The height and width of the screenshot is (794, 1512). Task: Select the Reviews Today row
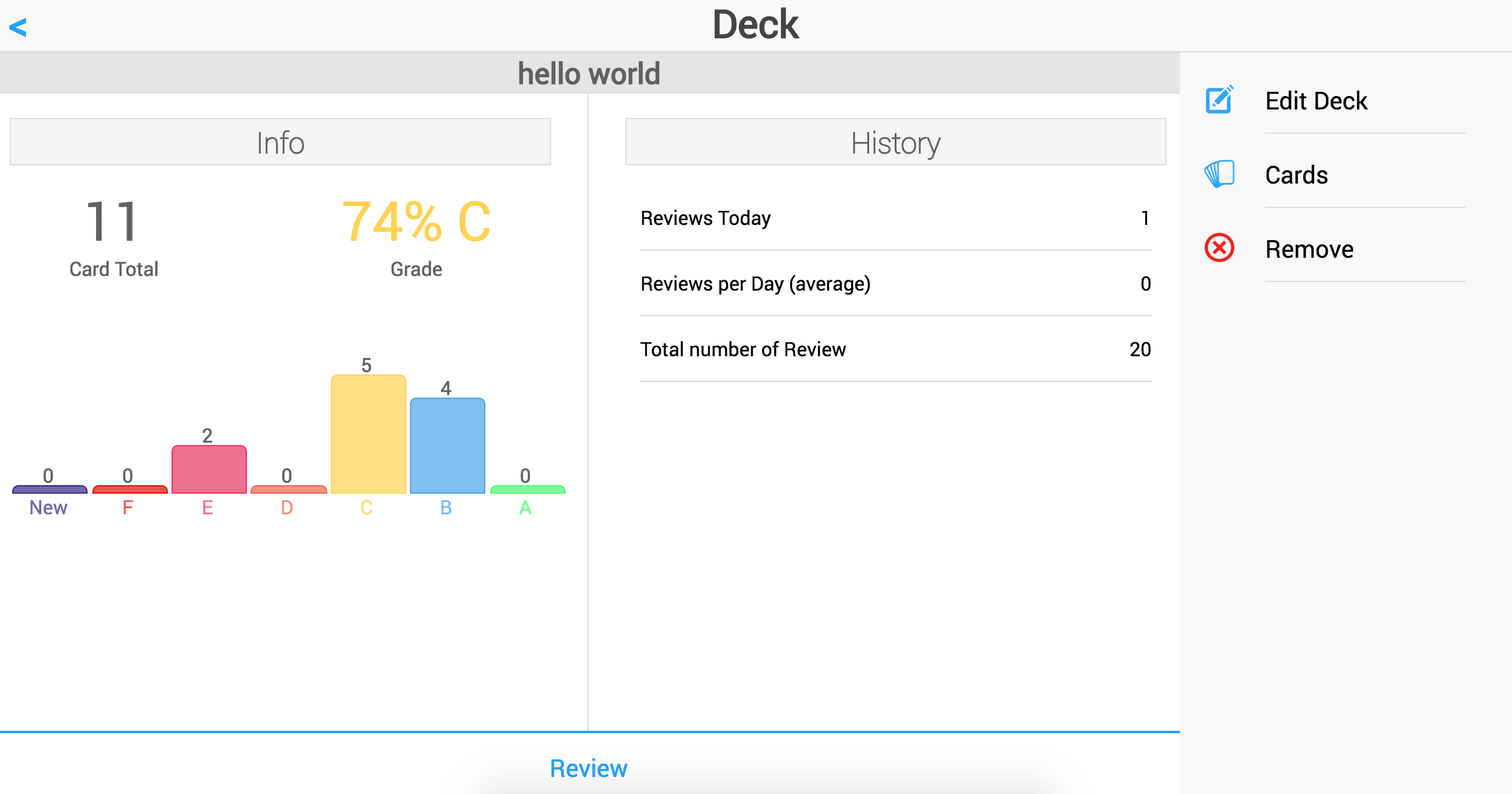[x=895, y=218]
